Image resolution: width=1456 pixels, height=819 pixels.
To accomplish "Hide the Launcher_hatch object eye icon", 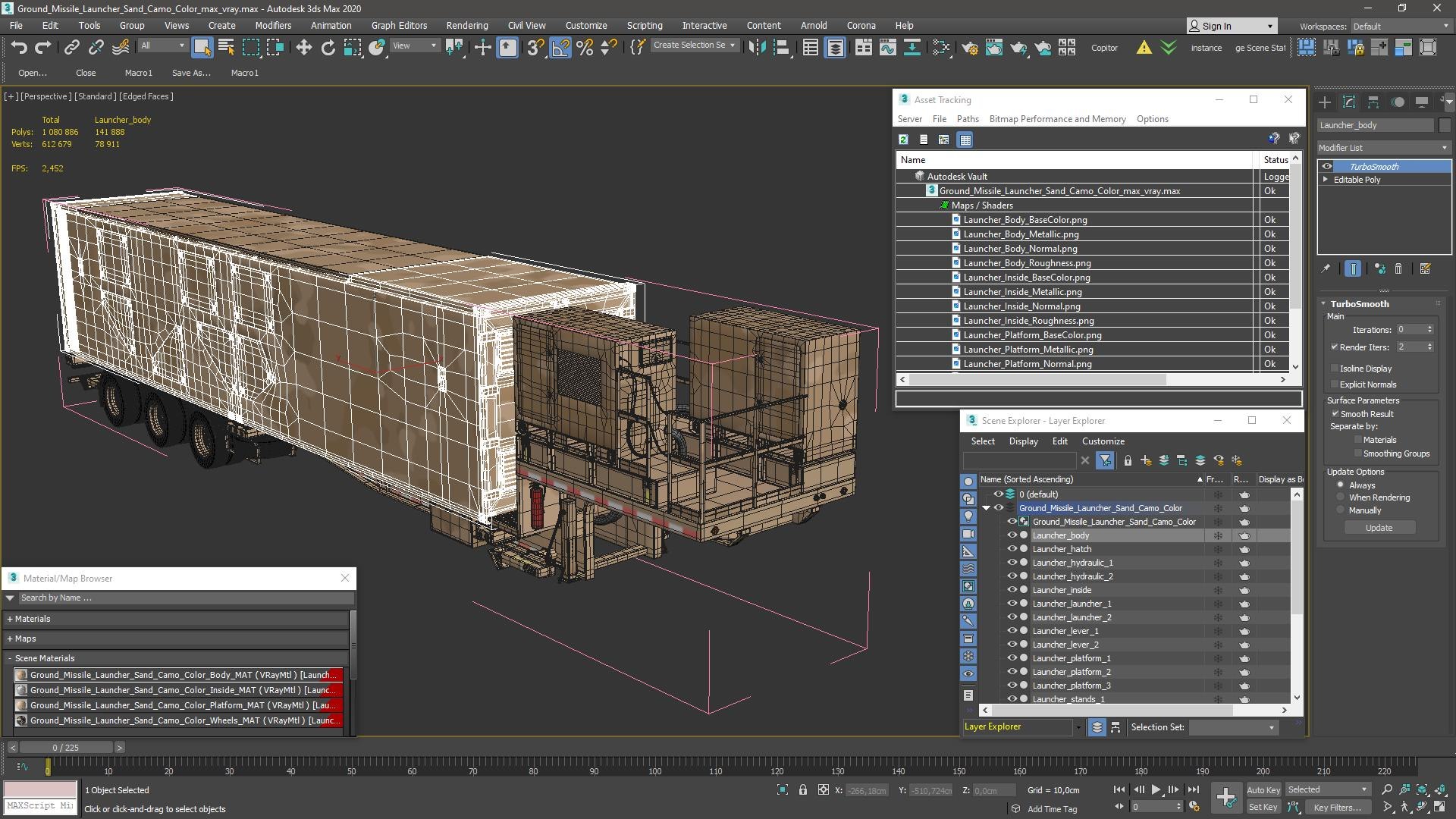I will click(1012, 549).
